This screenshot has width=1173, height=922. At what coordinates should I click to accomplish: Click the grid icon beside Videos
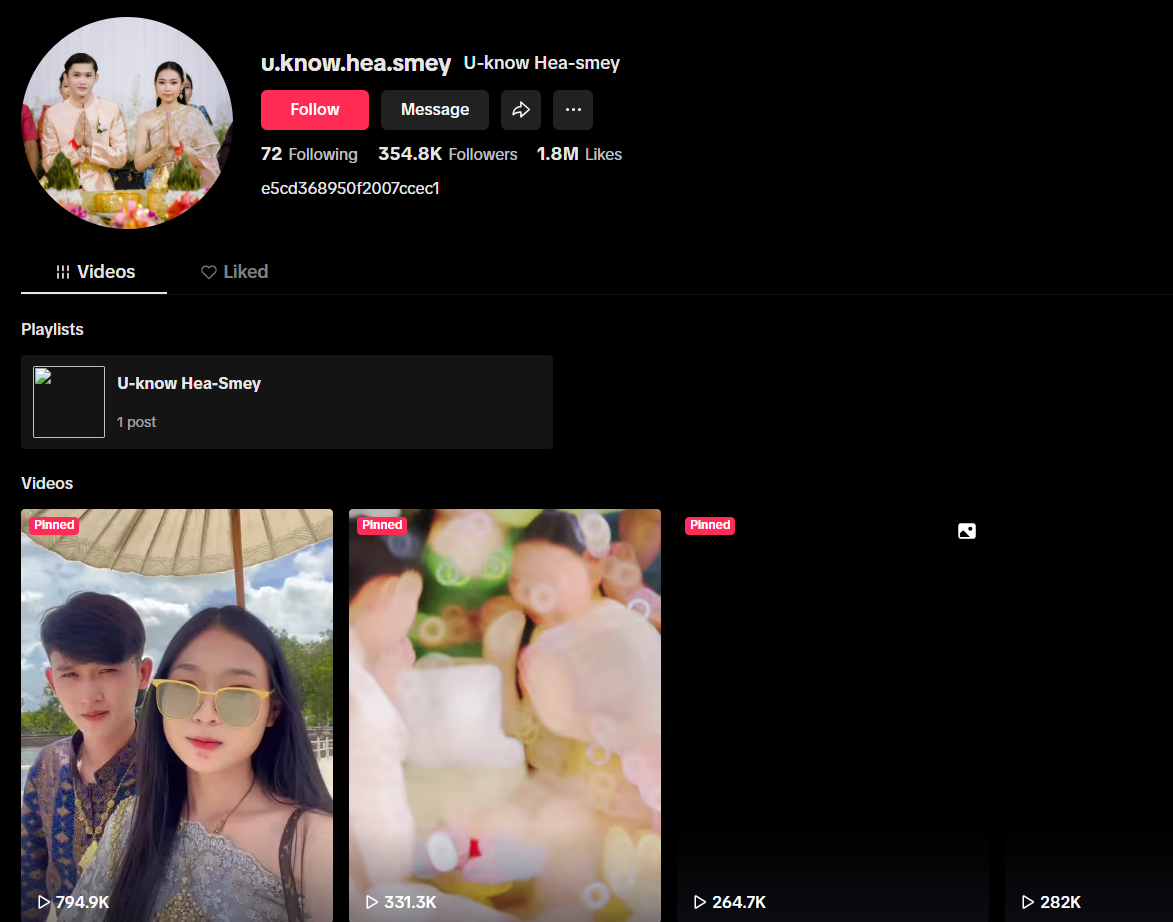[63, 272]
